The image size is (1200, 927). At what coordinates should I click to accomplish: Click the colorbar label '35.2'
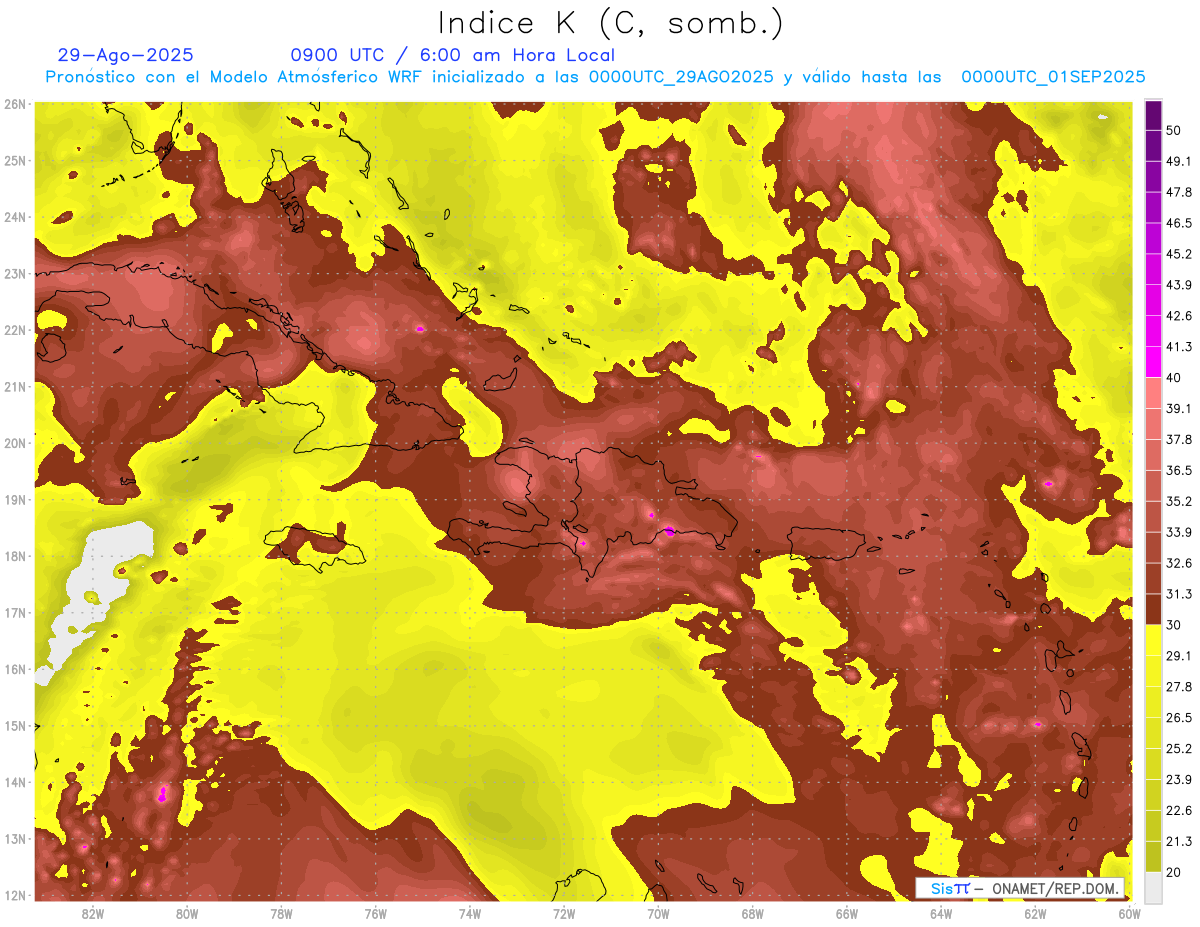[x=1178, y=501]
